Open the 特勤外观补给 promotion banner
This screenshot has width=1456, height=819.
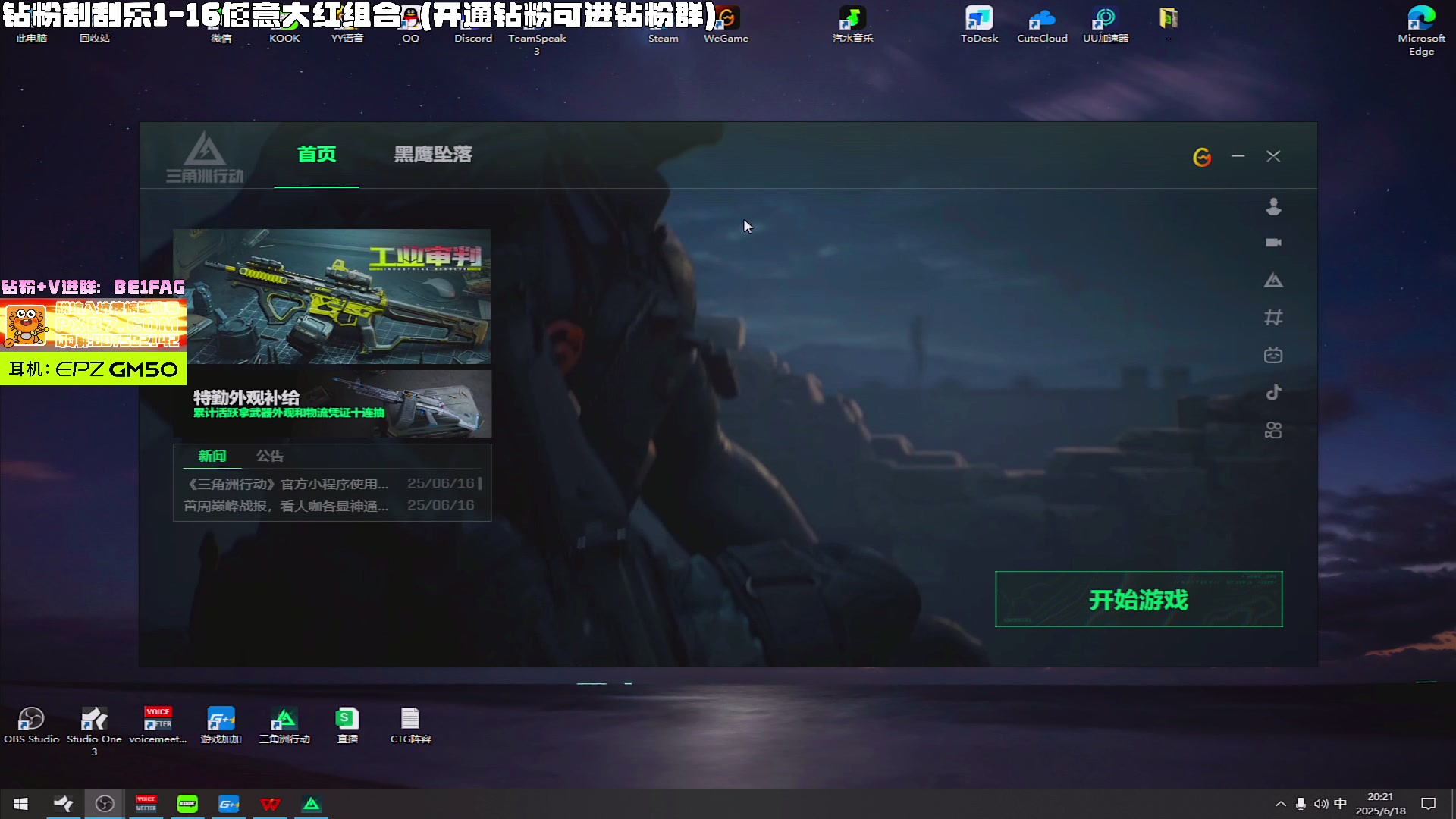[x=332, y=403]
